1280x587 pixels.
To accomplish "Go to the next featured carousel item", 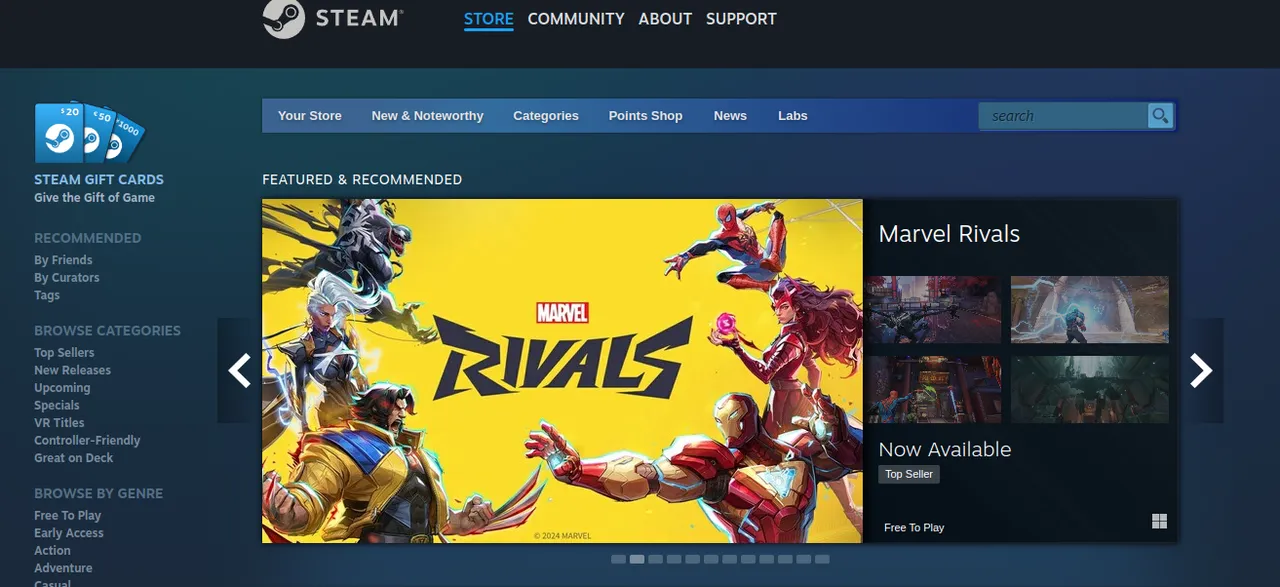I will pos(1200,371).
